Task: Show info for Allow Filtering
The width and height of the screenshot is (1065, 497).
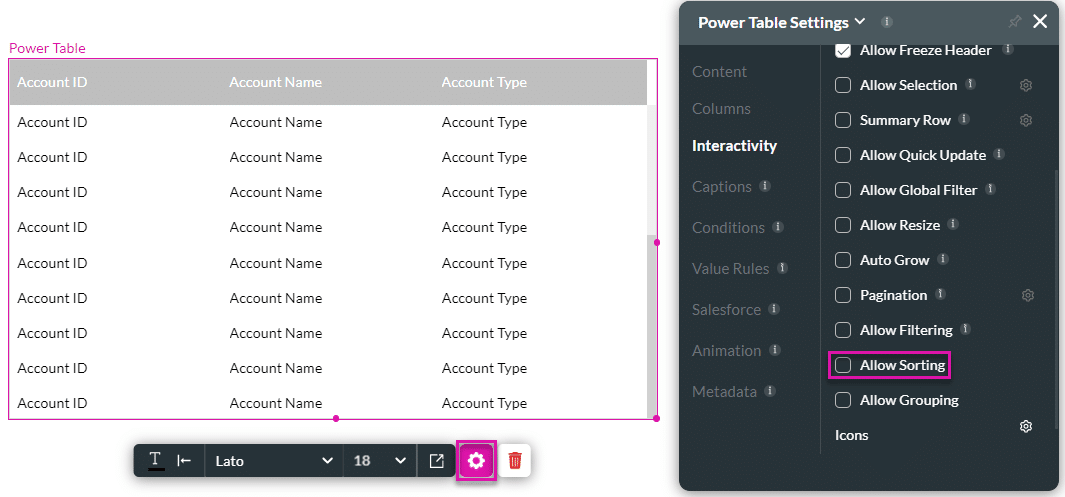Action: [x=965, y=329]
